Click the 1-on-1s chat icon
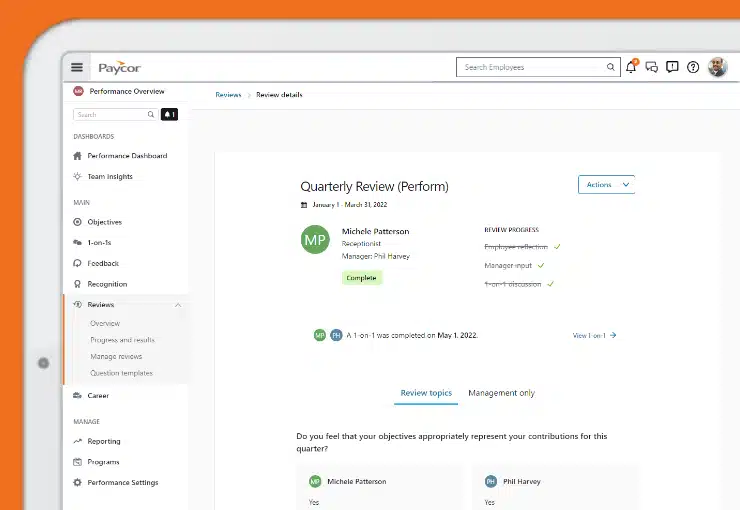Screen dimensions: 740x510 [77, 242]
